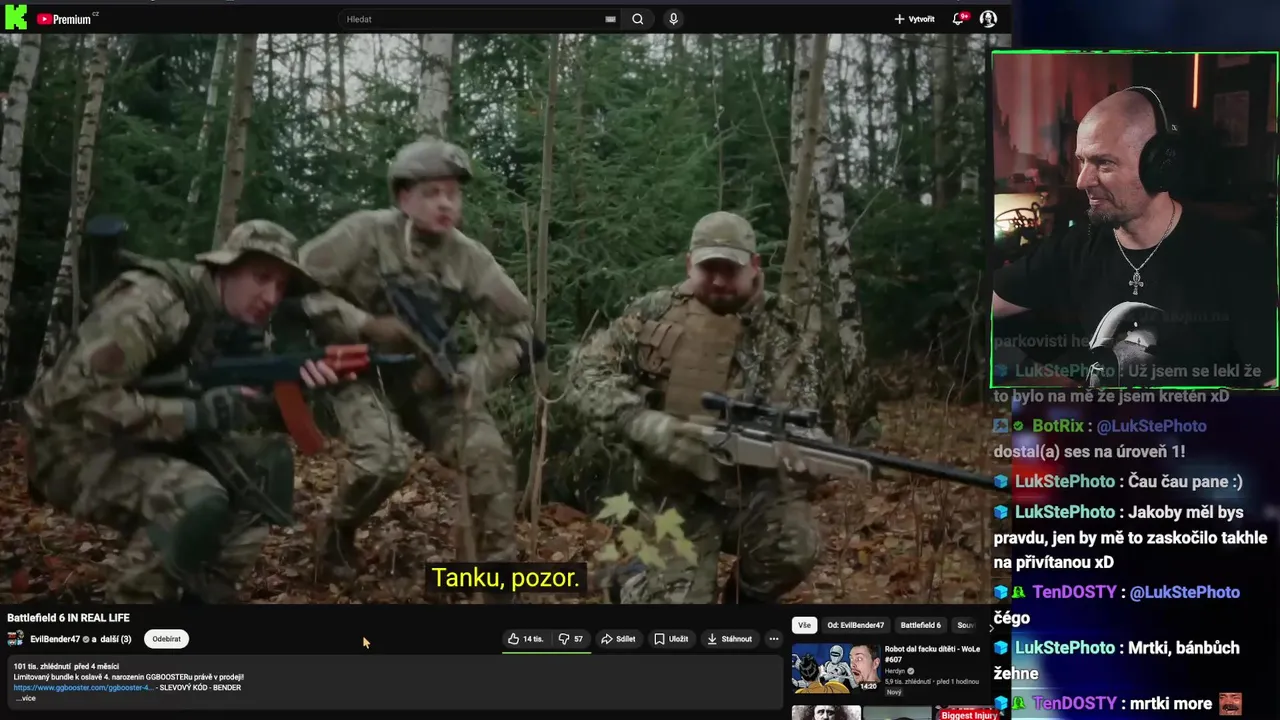1280x720 pixels.
Task: Click the video title Battlefield 6 IN REAL LIFE
Action: 68,618
